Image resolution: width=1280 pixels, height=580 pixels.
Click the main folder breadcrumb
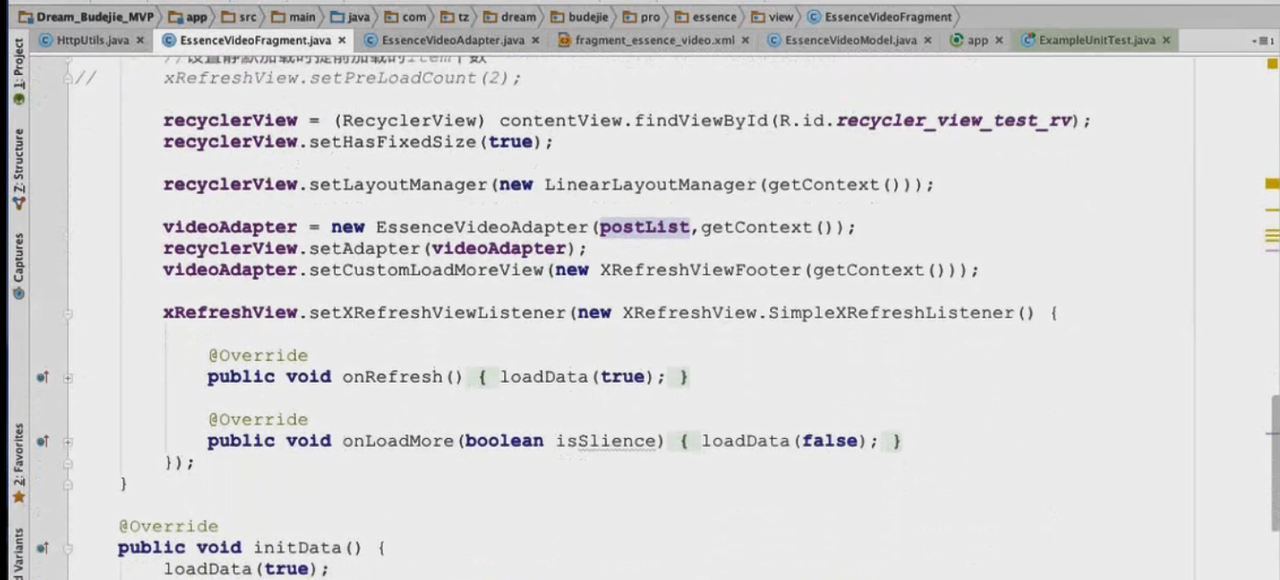(293, 17)
